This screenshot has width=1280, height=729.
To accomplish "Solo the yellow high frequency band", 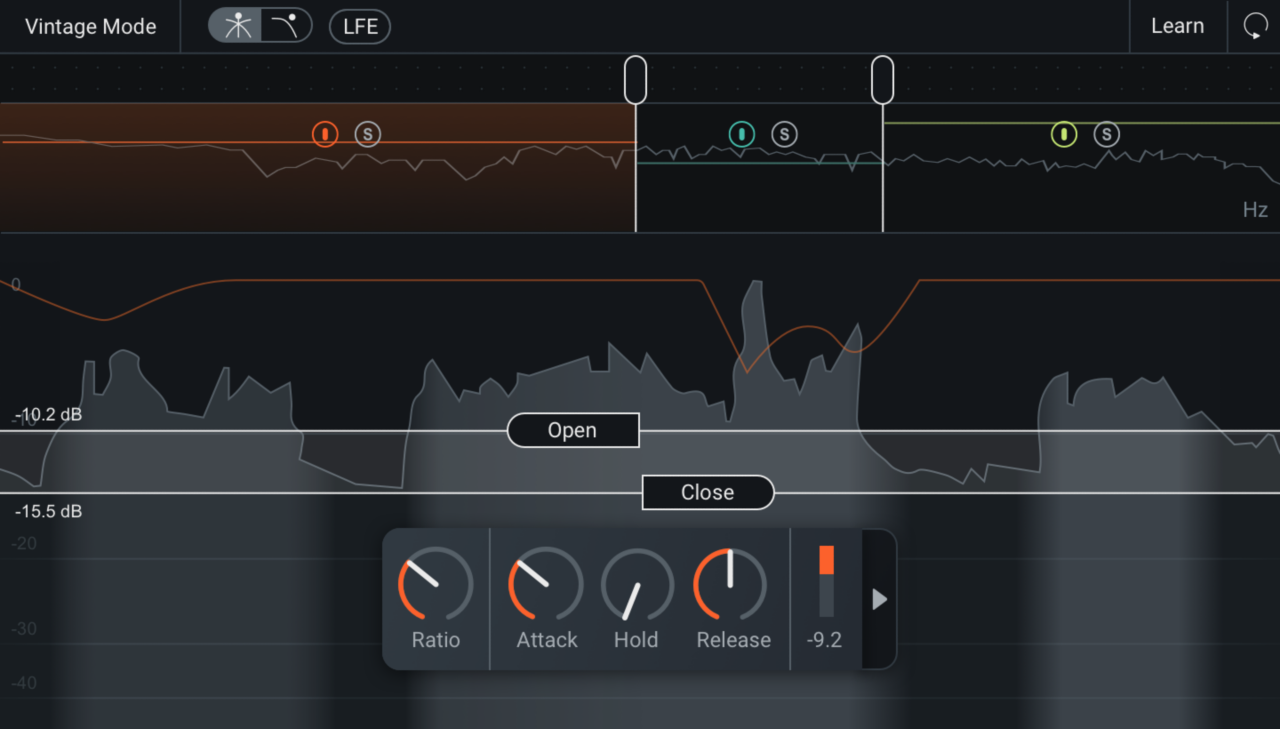I will point(1105,133).
